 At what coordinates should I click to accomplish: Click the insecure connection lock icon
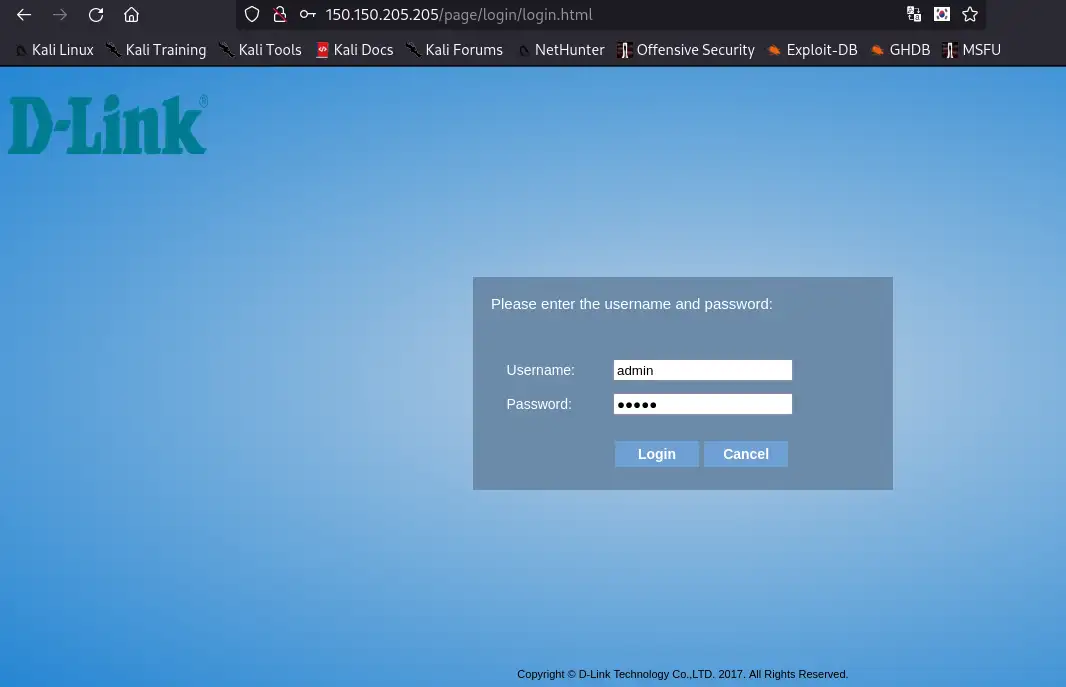tap(279, 15)
